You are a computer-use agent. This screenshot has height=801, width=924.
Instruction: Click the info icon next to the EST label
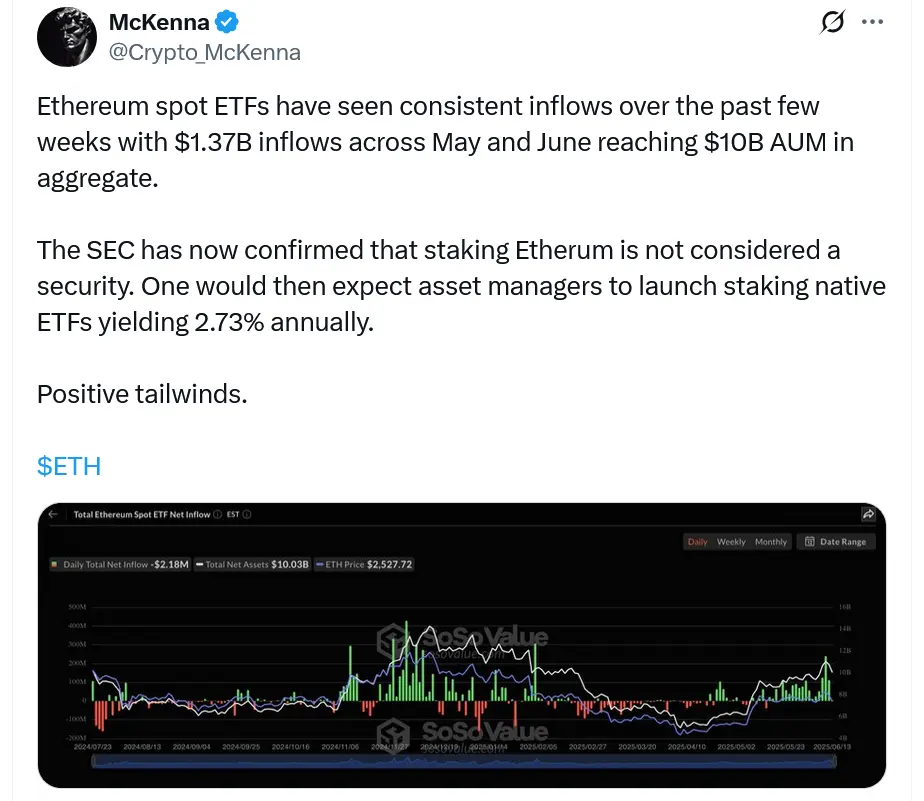[x=248, y=514]
